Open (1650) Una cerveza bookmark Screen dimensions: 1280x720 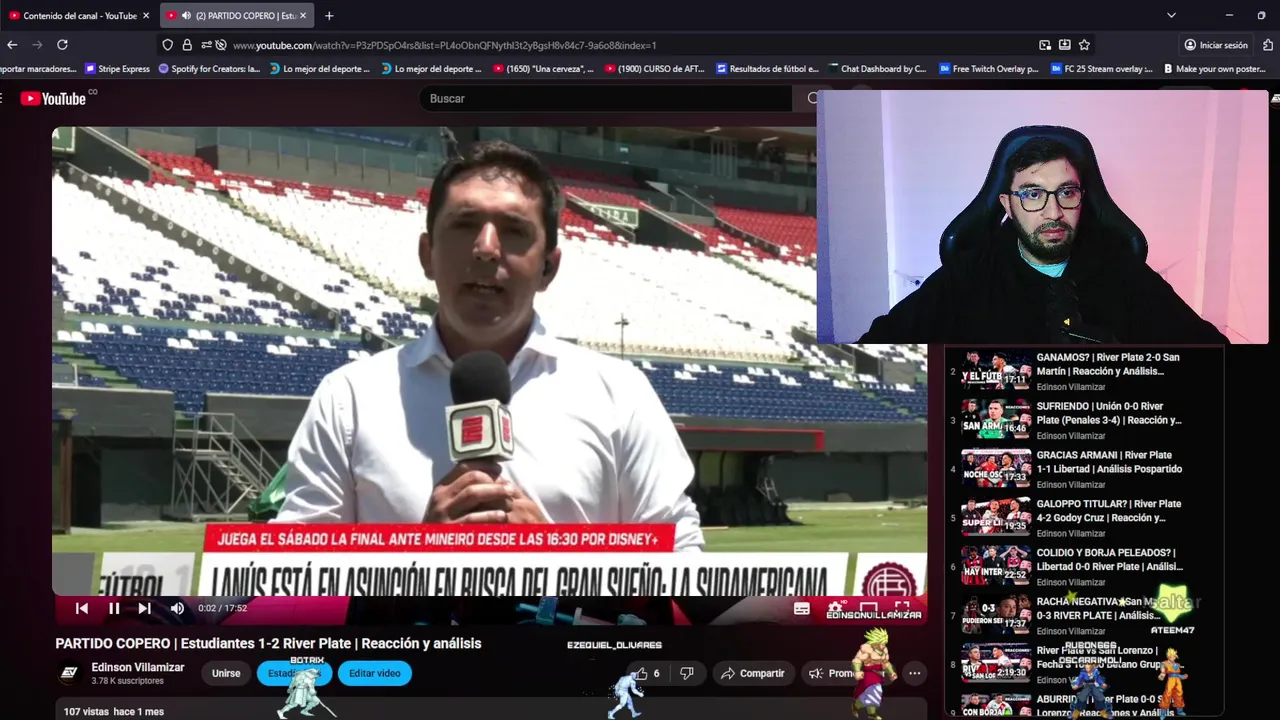543,69
